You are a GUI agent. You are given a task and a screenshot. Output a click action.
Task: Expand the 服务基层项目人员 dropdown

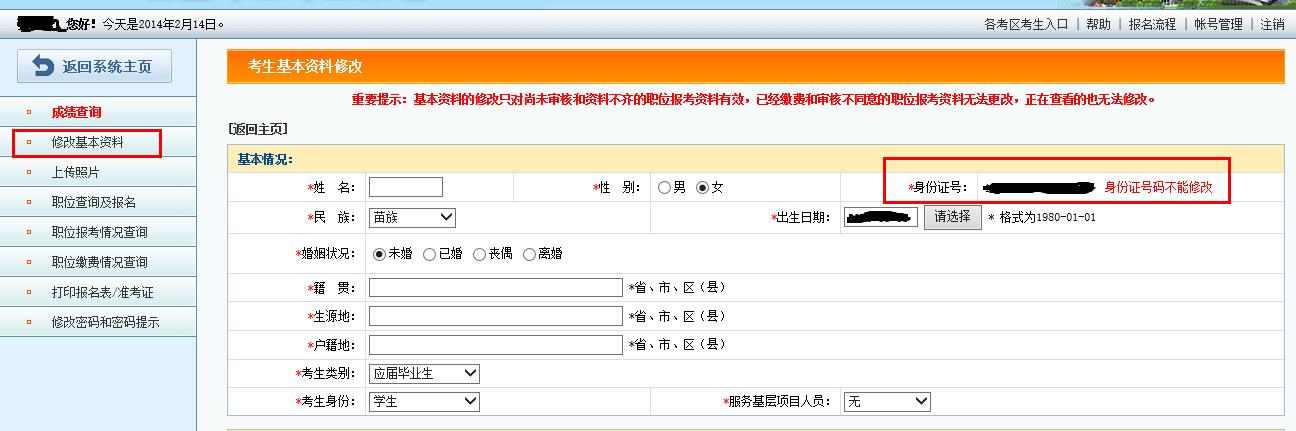pos(886,401)
